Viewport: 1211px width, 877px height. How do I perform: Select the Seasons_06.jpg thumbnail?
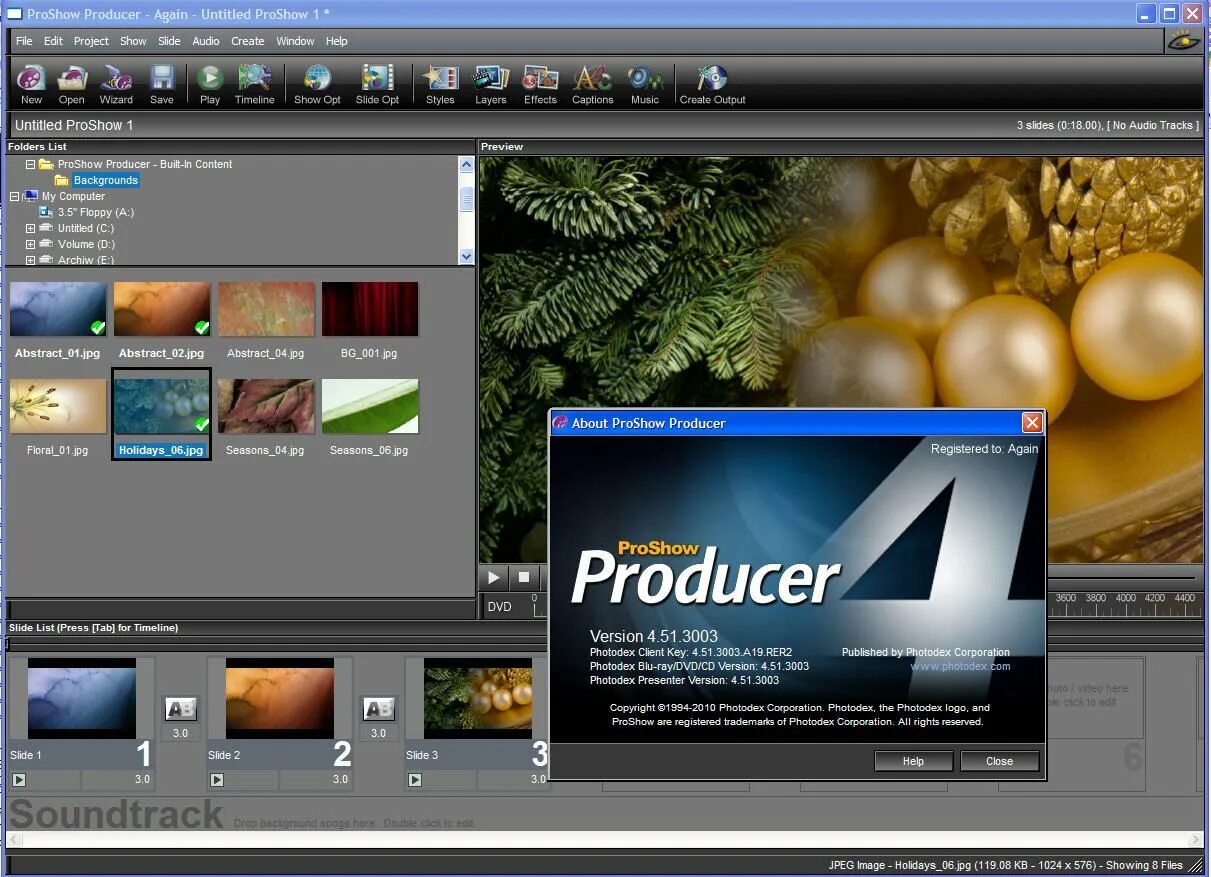coord(370,406)
